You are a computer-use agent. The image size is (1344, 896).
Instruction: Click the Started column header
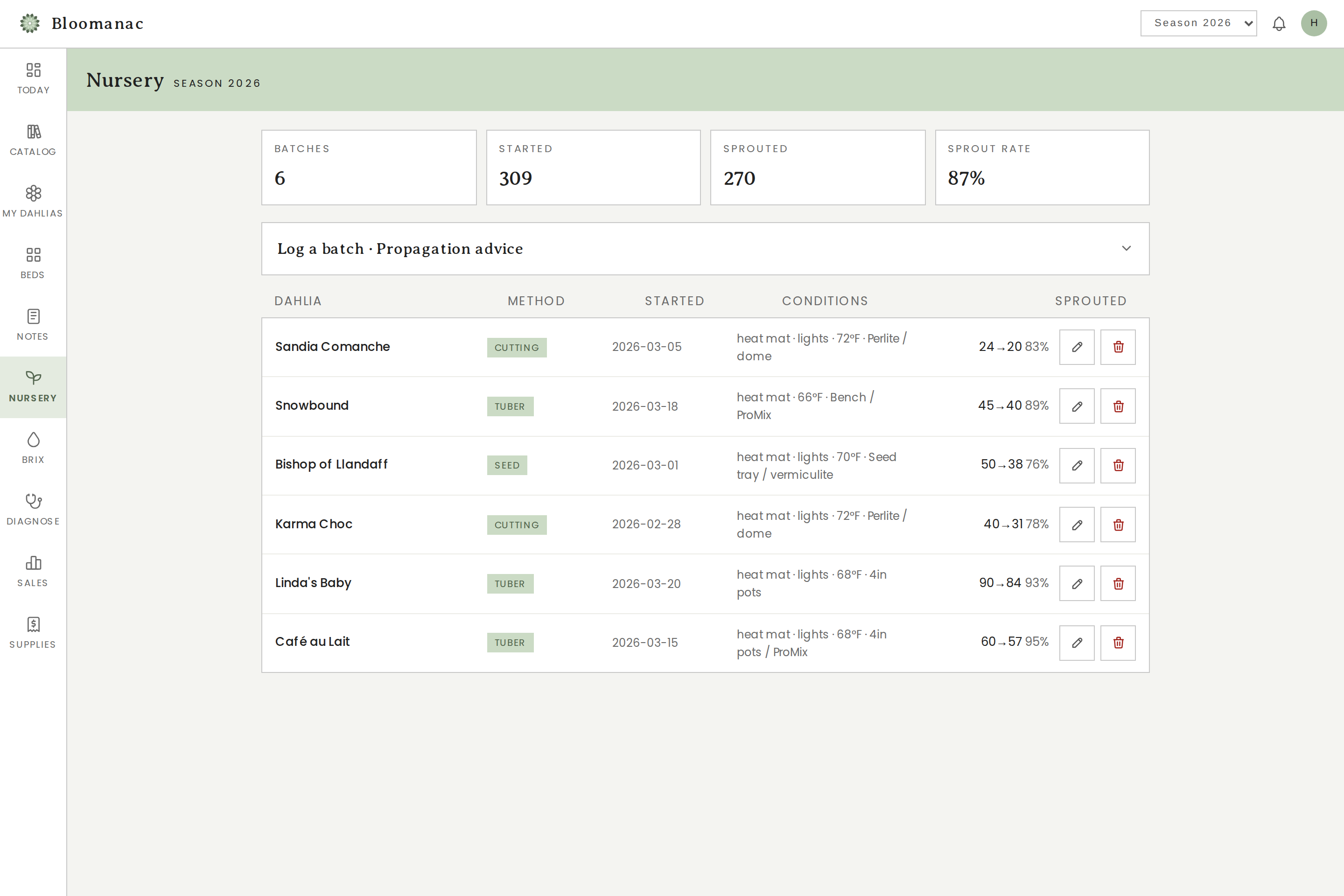pyautogui.click(x=674, y=301)
